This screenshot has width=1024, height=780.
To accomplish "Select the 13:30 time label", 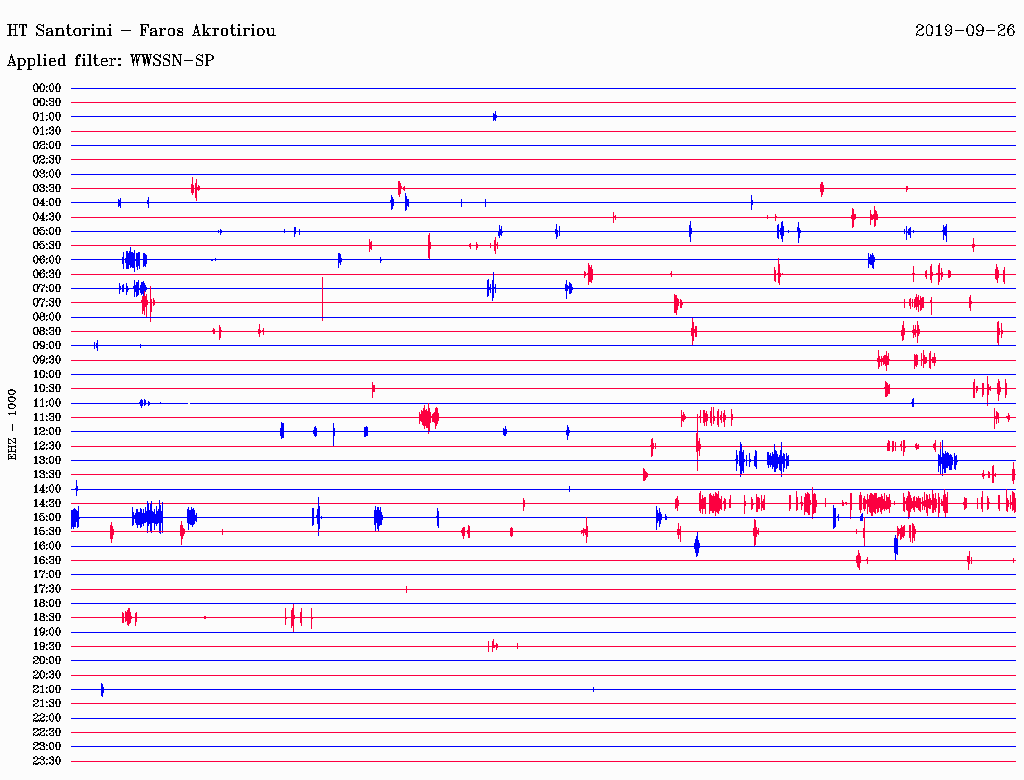I will 47,475.
